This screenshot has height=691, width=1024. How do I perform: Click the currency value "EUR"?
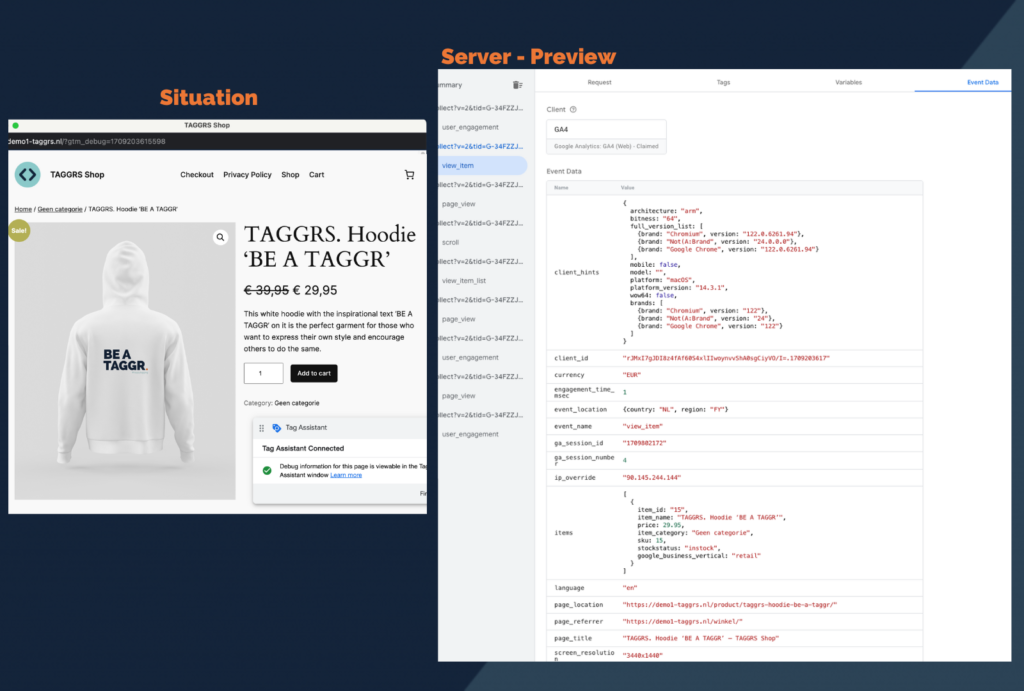[632, 375]
